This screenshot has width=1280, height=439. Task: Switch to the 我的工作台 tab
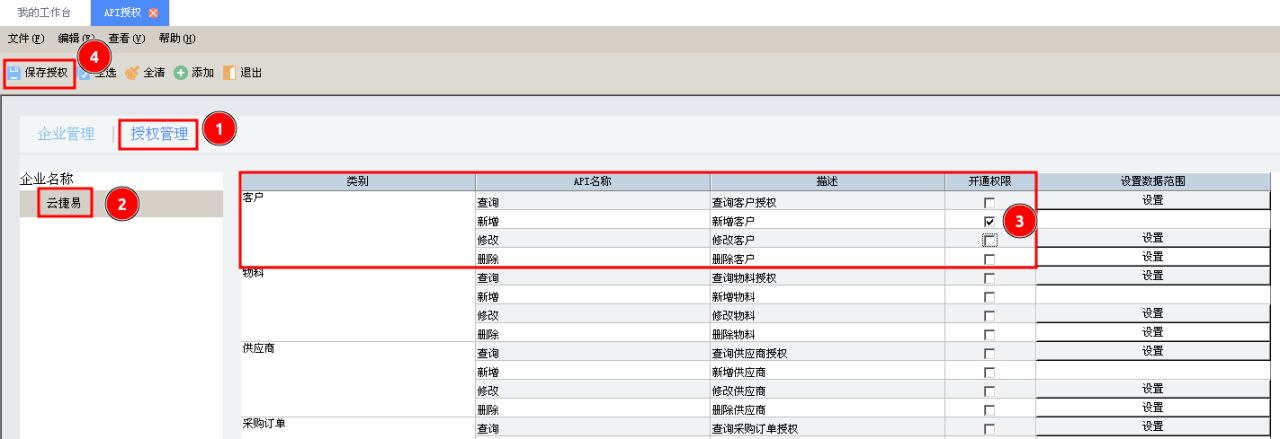(42, 13)
